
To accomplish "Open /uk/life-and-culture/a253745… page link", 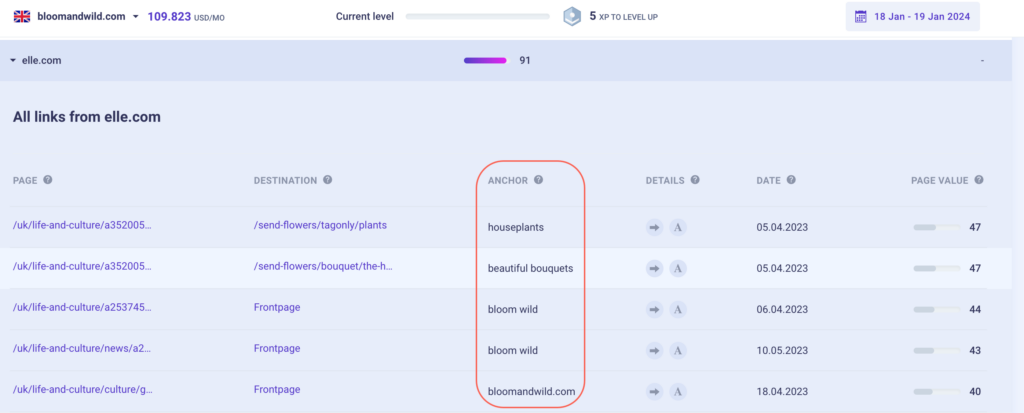I will [x=82, y=307].
